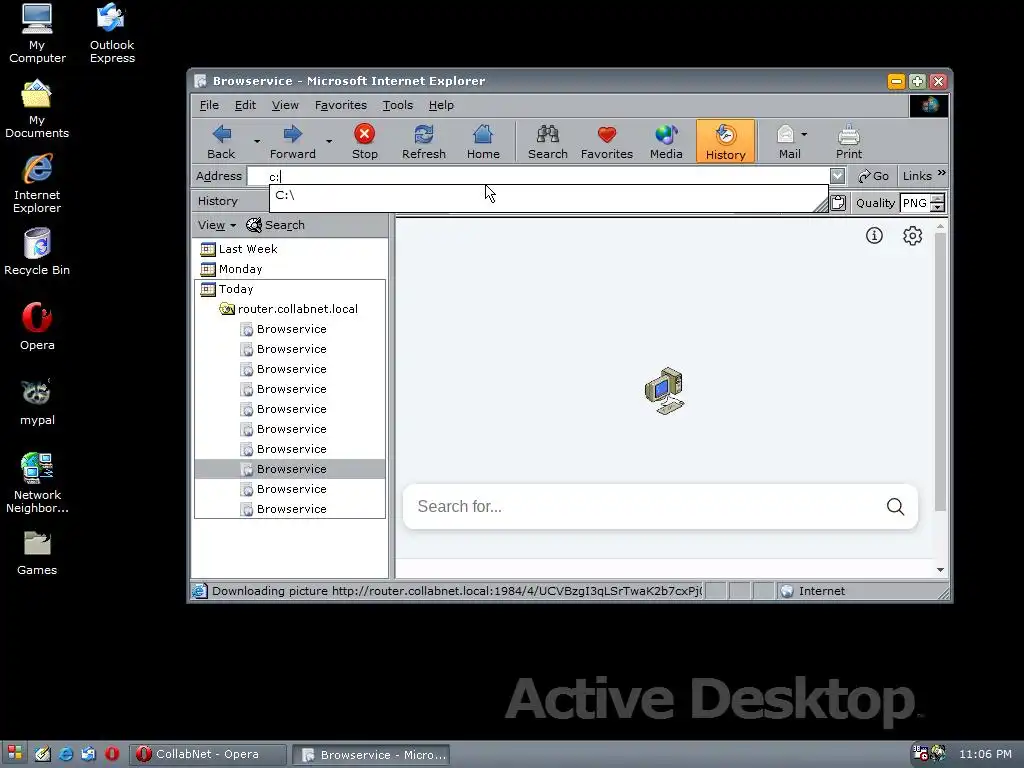The image size is (1024, 768).
Task: Open the Start button on taskbar
Action: click(x=15, y=754)
